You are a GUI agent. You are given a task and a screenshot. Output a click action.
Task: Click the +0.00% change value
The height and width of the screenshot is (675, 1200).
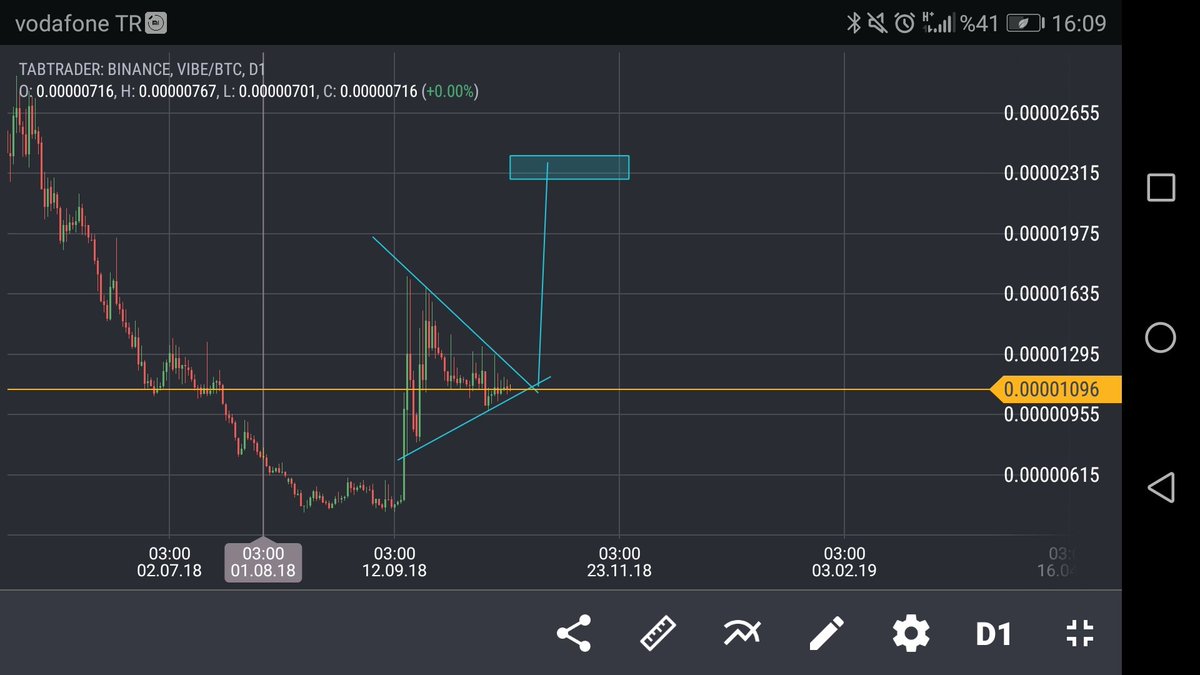(x=451, y=91)
